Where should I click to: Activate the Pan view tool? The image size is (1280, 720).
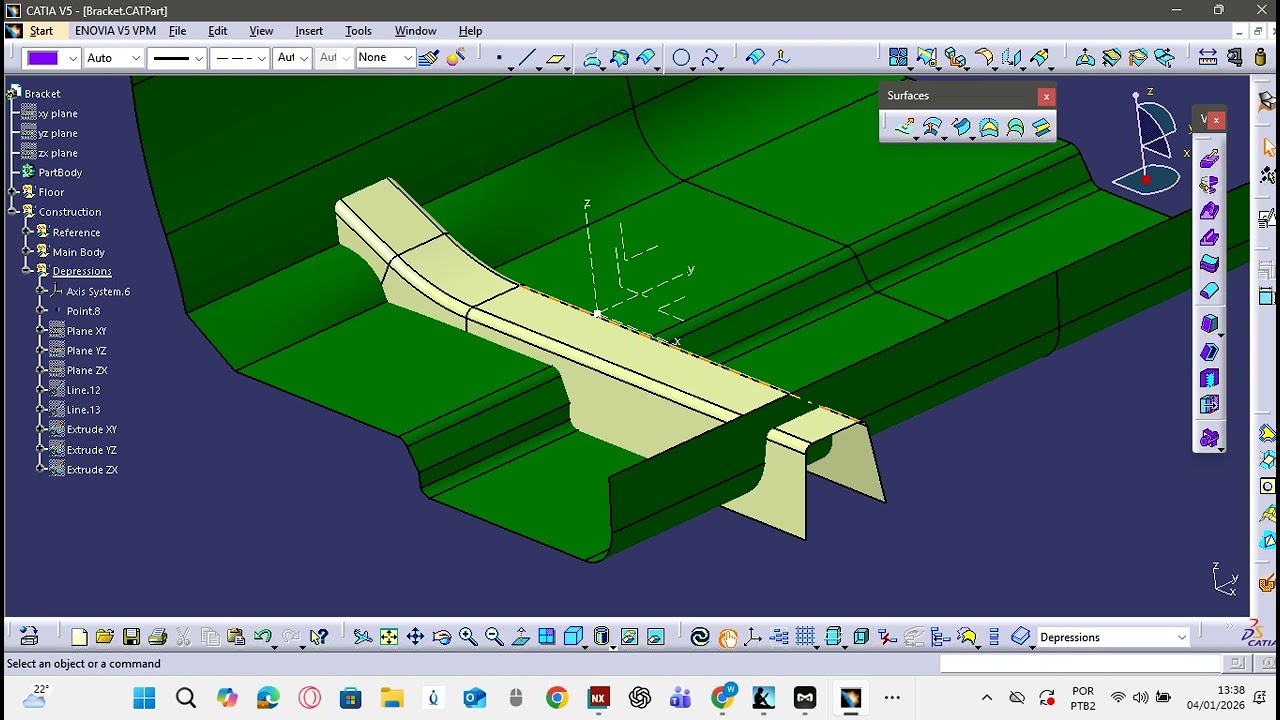(415, 637)
